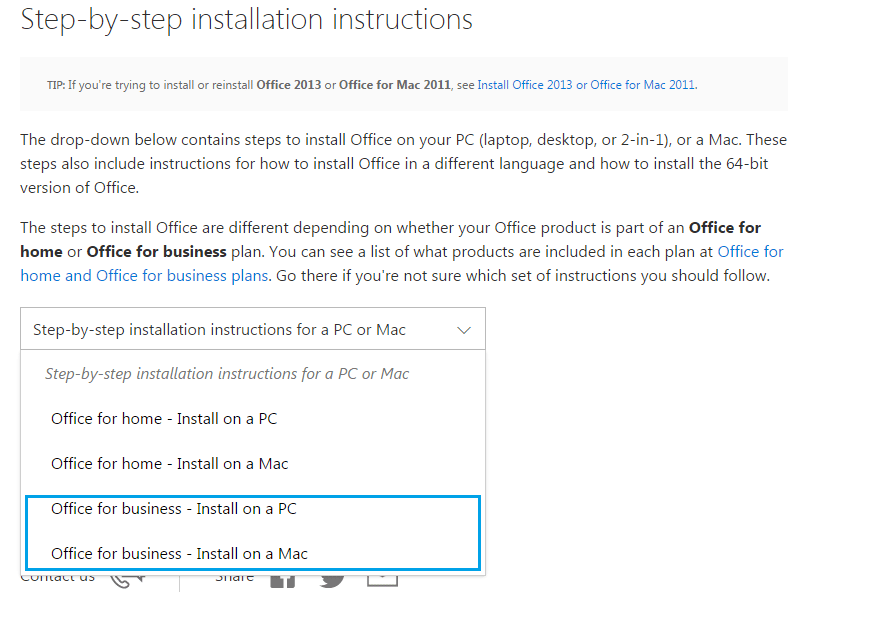Click the dropdown chevron arrow
Viewport: 895px width, 619px height.
463,328
